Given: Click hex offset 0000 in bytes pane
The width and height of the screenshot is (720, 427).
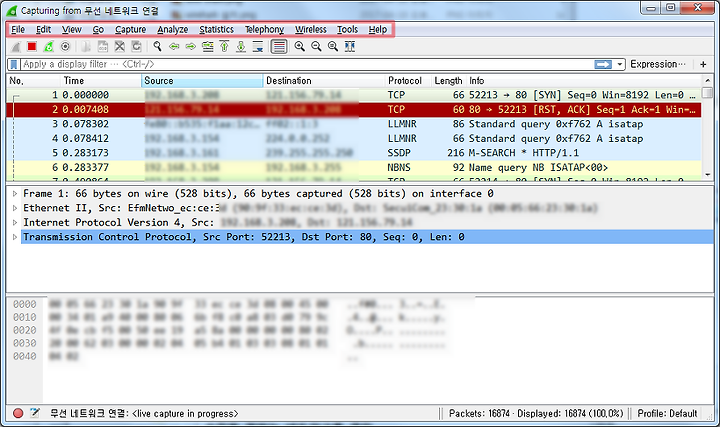Looking at the screenshot, I should coord(25,304).
